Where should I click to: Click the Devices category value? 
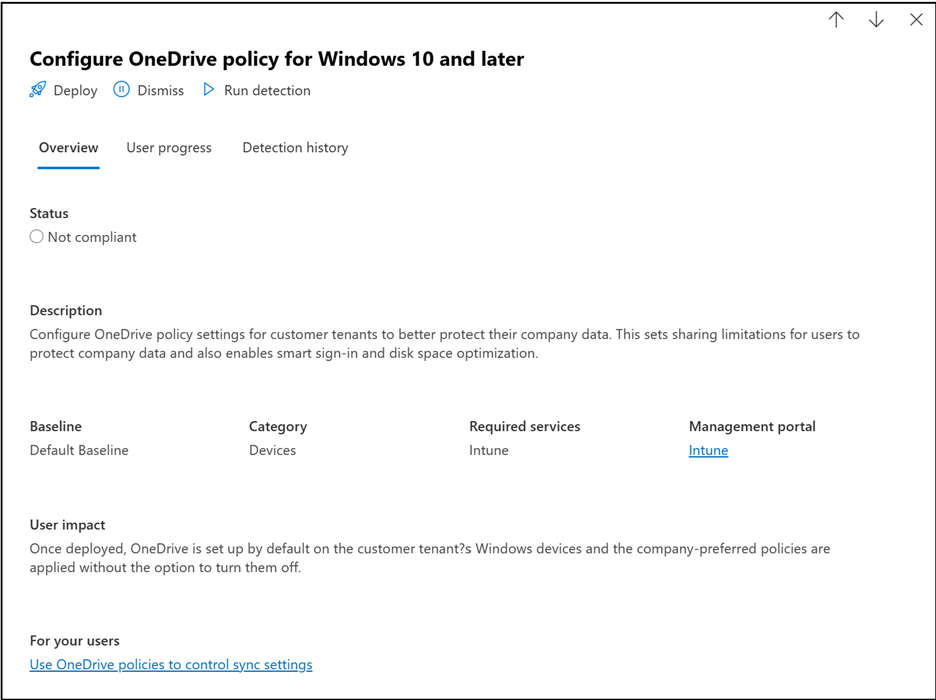tap(272, 450)
